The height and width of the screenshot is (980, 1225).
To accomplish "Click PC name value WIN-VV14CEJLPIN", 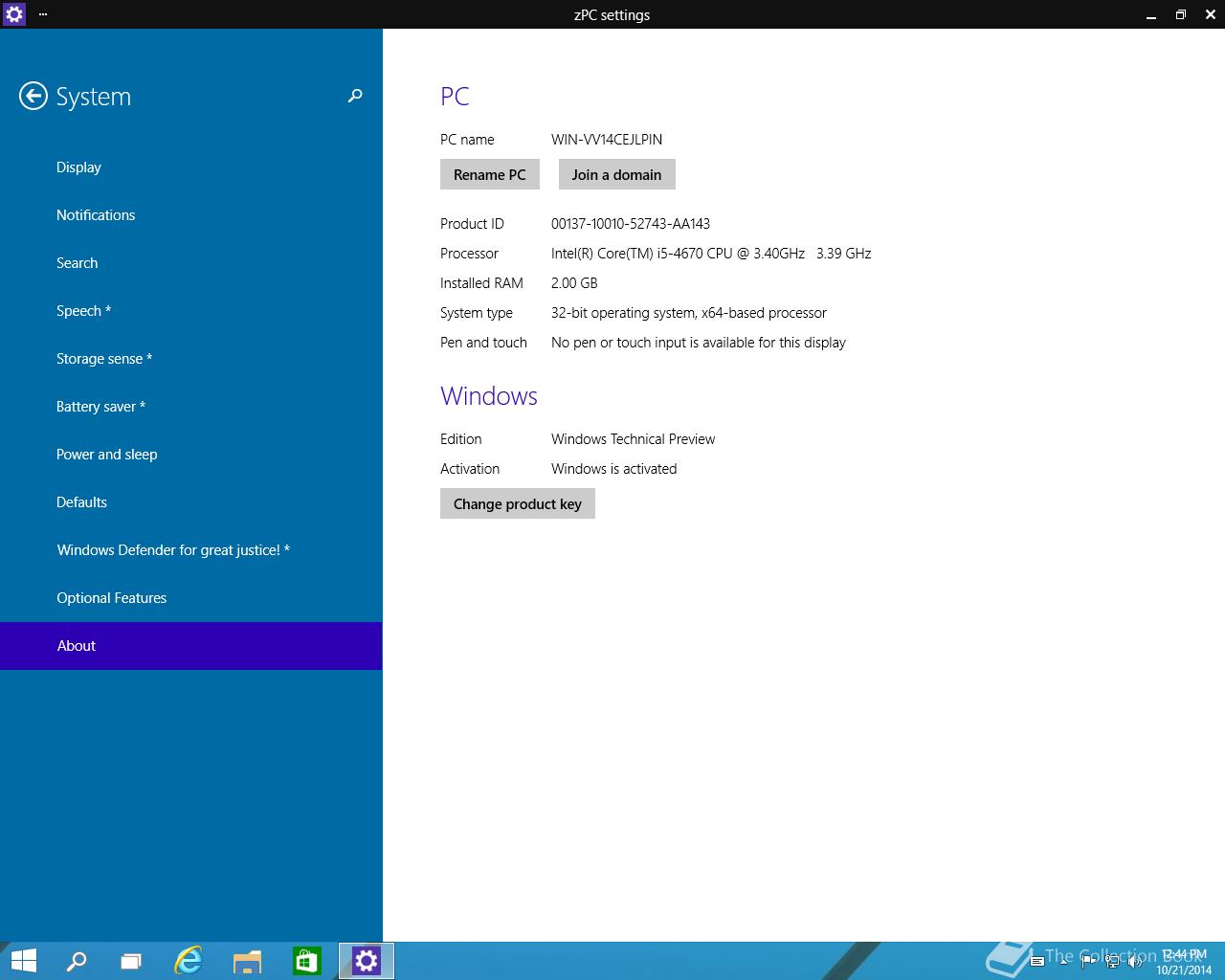I will 607,140.
